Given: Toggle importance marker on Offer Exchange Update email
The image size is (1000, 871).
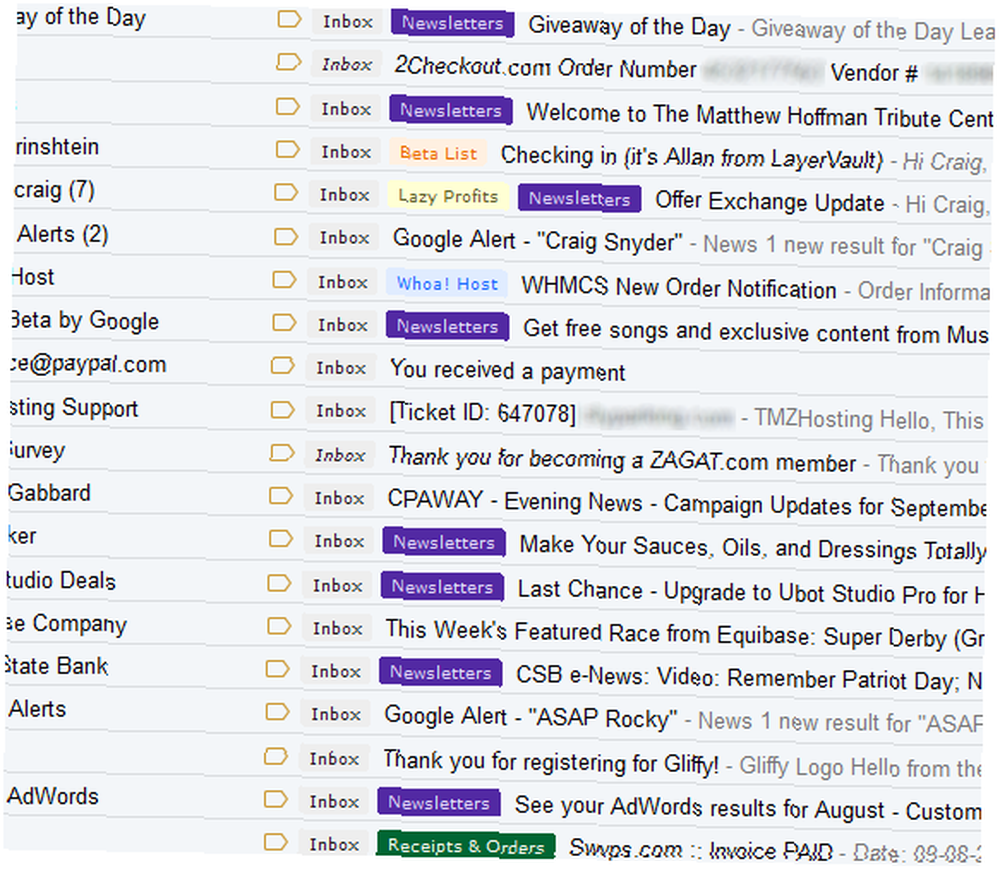Looking at the screenshot, I should click(286, 192).
